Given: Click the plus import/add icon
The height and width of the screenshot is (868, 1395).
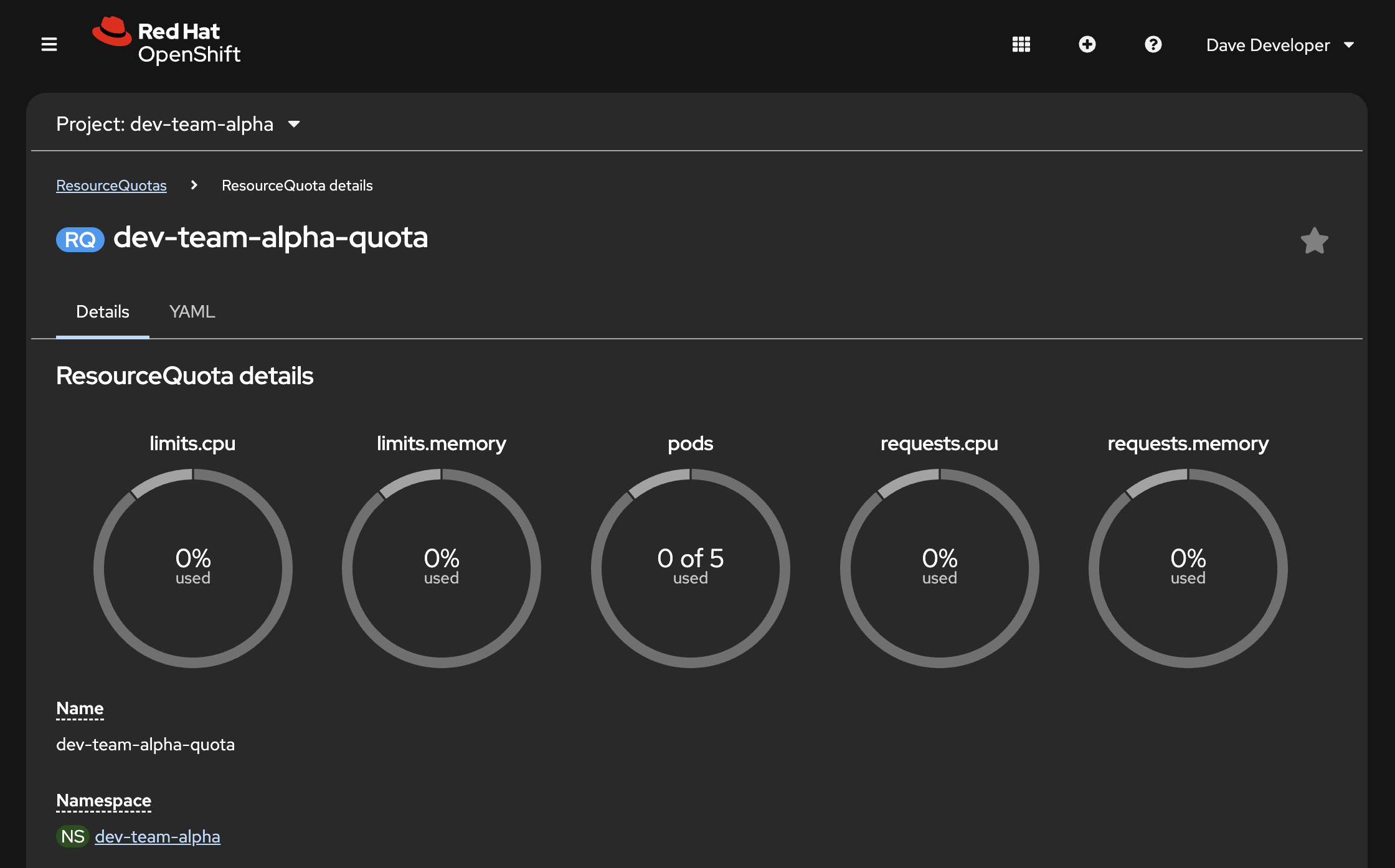Looking at the screenshot, I should tap(1087, 45).
